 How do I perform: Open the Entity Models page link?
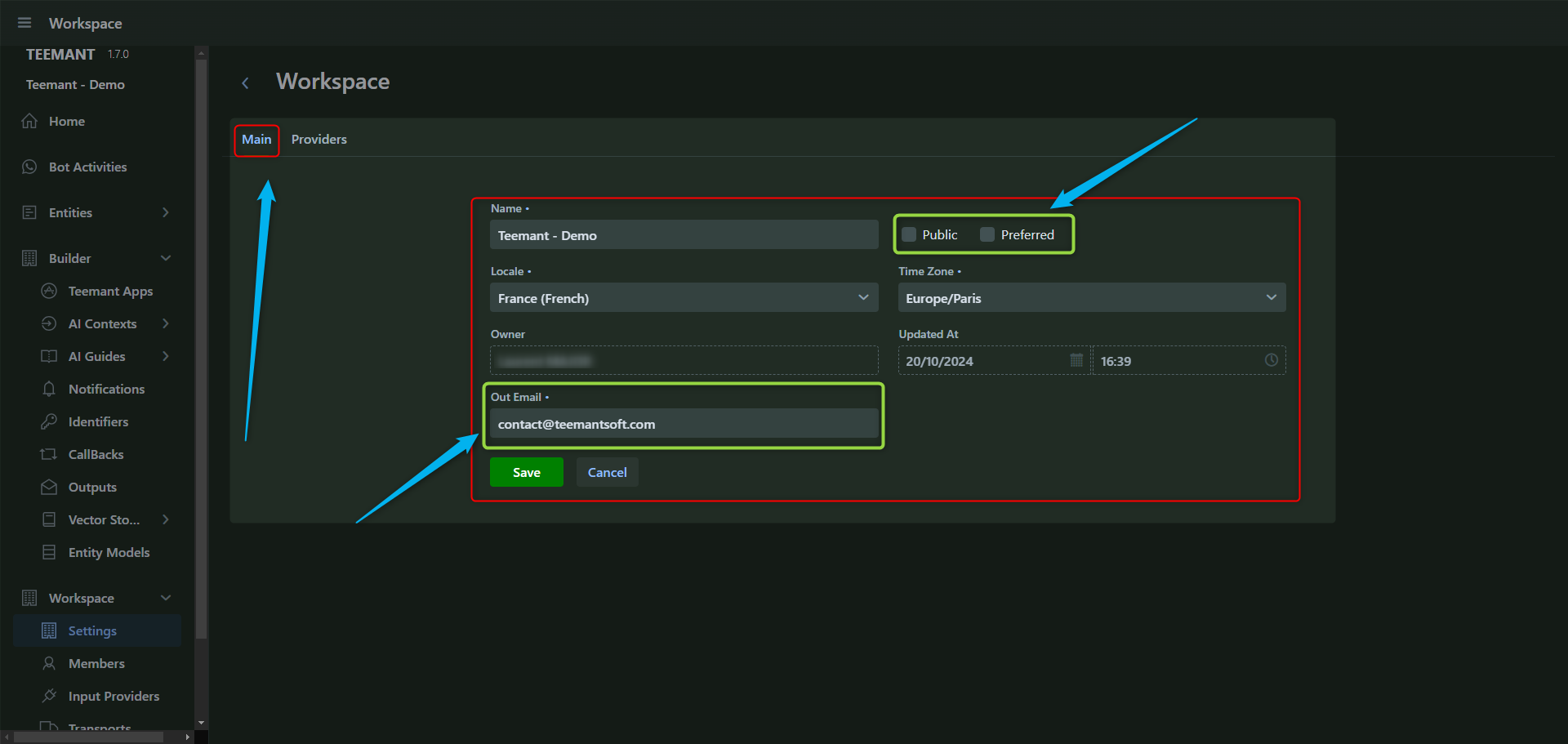coord(109,553)
